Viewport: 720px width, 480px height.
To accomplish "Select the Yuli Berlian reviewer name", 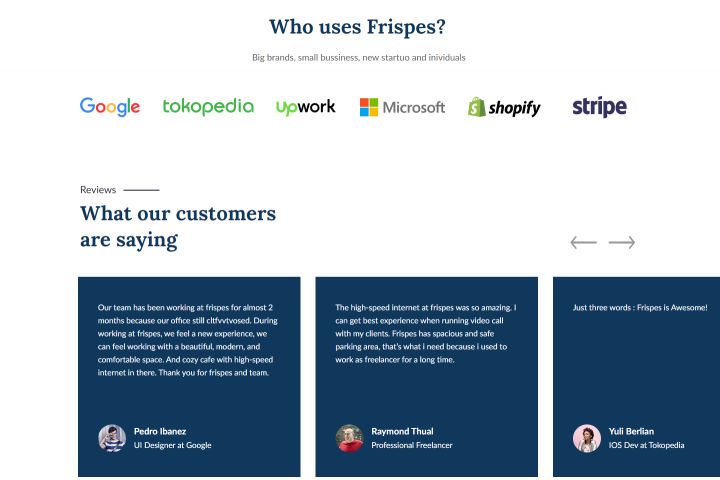I will tap(631, 431).
